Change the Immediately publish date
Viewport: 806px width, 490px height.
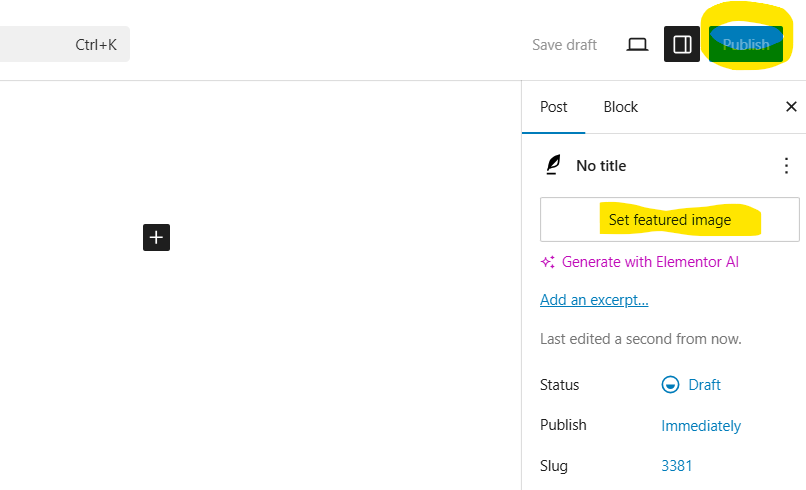701,426
